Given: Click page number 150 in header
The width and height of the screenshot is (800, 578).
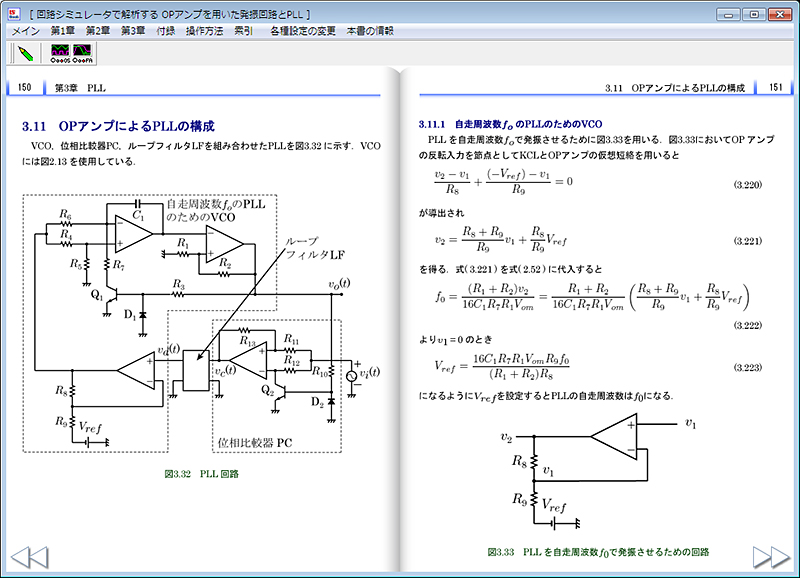Looking at the screenshot, I should 24,87.
